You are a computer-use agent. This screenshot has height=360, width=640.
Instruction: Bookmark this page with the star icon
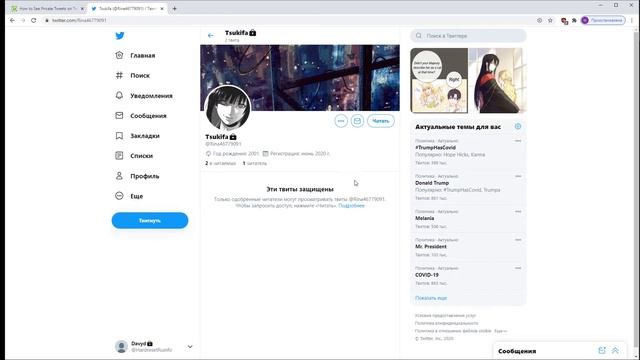point(550,20)
